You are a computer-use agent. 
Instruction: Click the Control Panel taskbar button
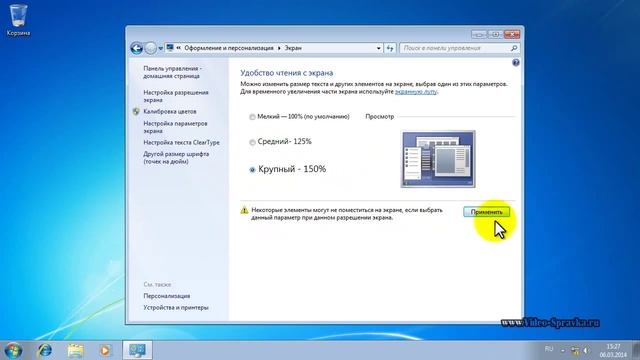[x=137, y=350]
